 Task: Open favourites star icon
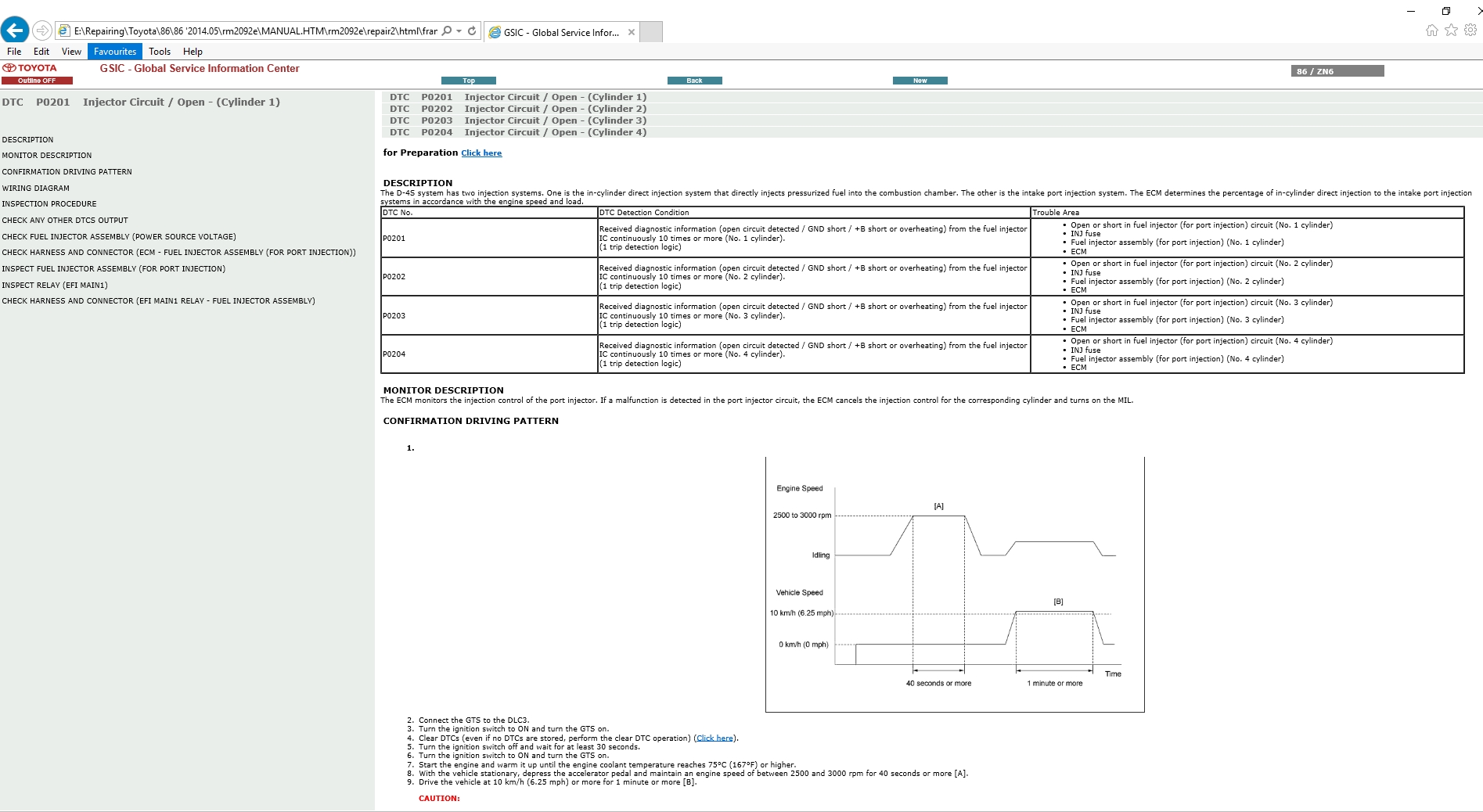coord(1451,31)
